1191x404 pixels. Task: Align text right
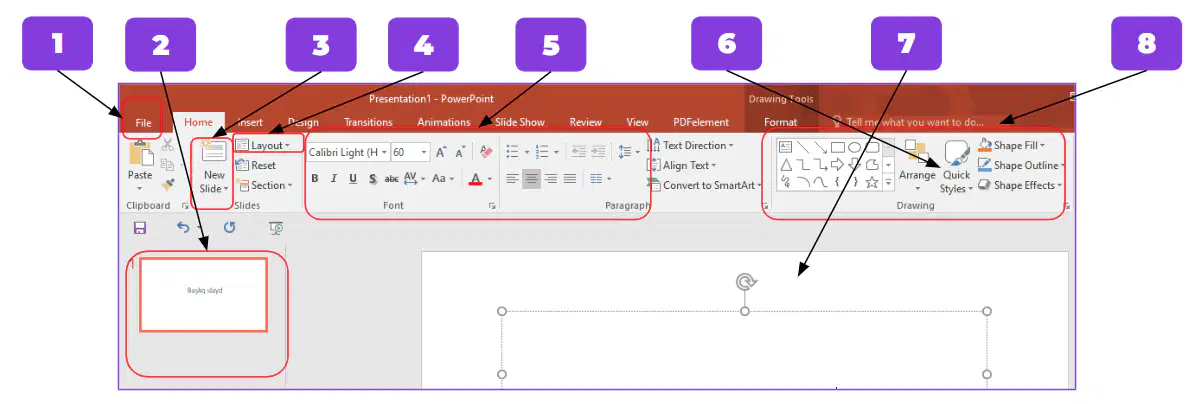coord(551,179)
